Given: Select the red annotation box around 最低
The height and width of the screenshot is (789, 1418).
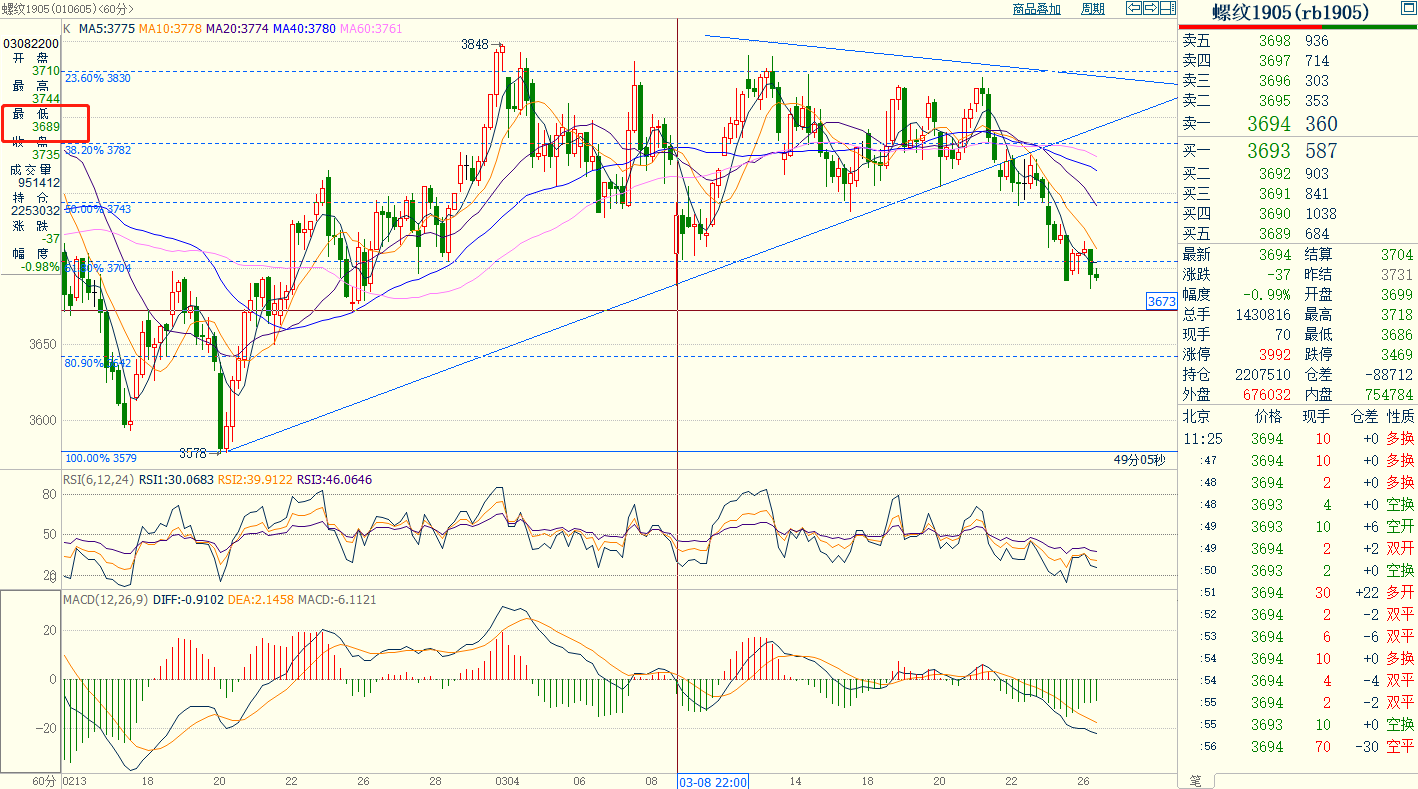Looking at the screenshot, I should click(x=46, y=123).
